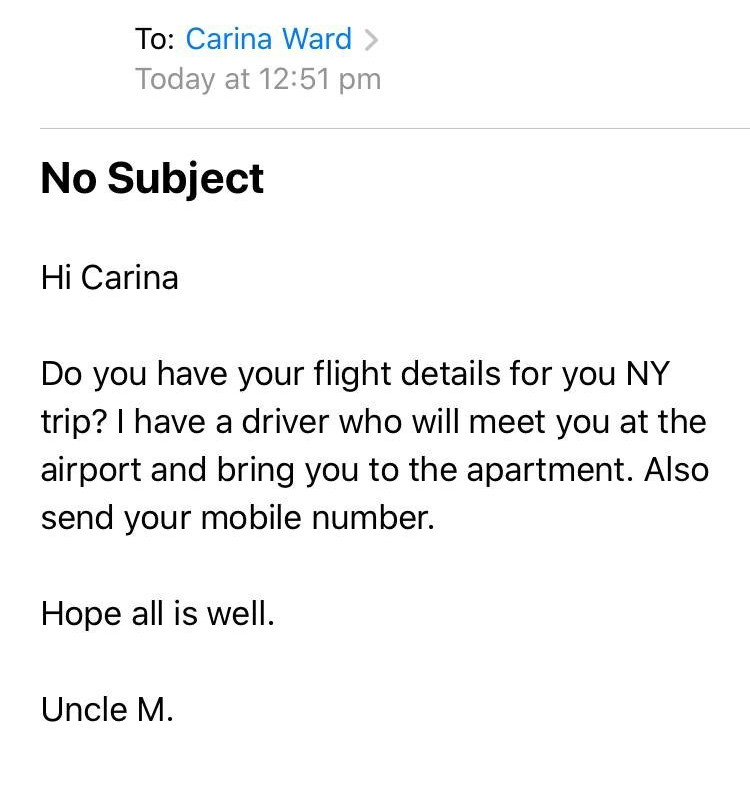Select the word "flight" in the message

pyautogui.click(x=352, y=374)
